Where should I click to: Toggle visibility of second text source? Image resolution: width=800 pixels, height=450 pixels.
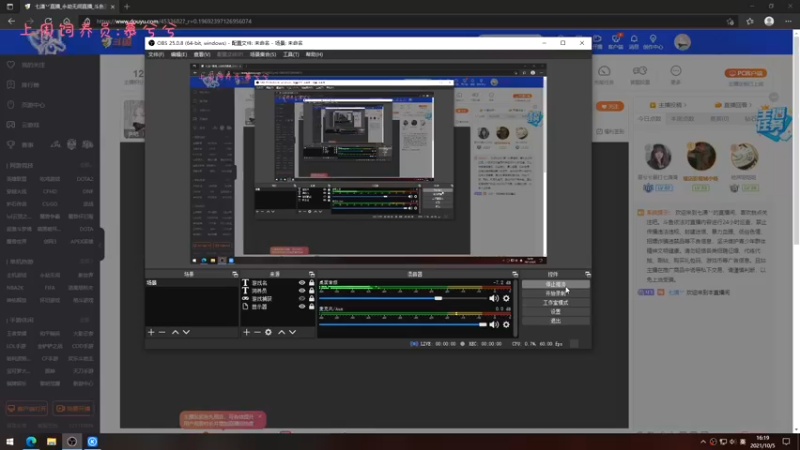302,291
